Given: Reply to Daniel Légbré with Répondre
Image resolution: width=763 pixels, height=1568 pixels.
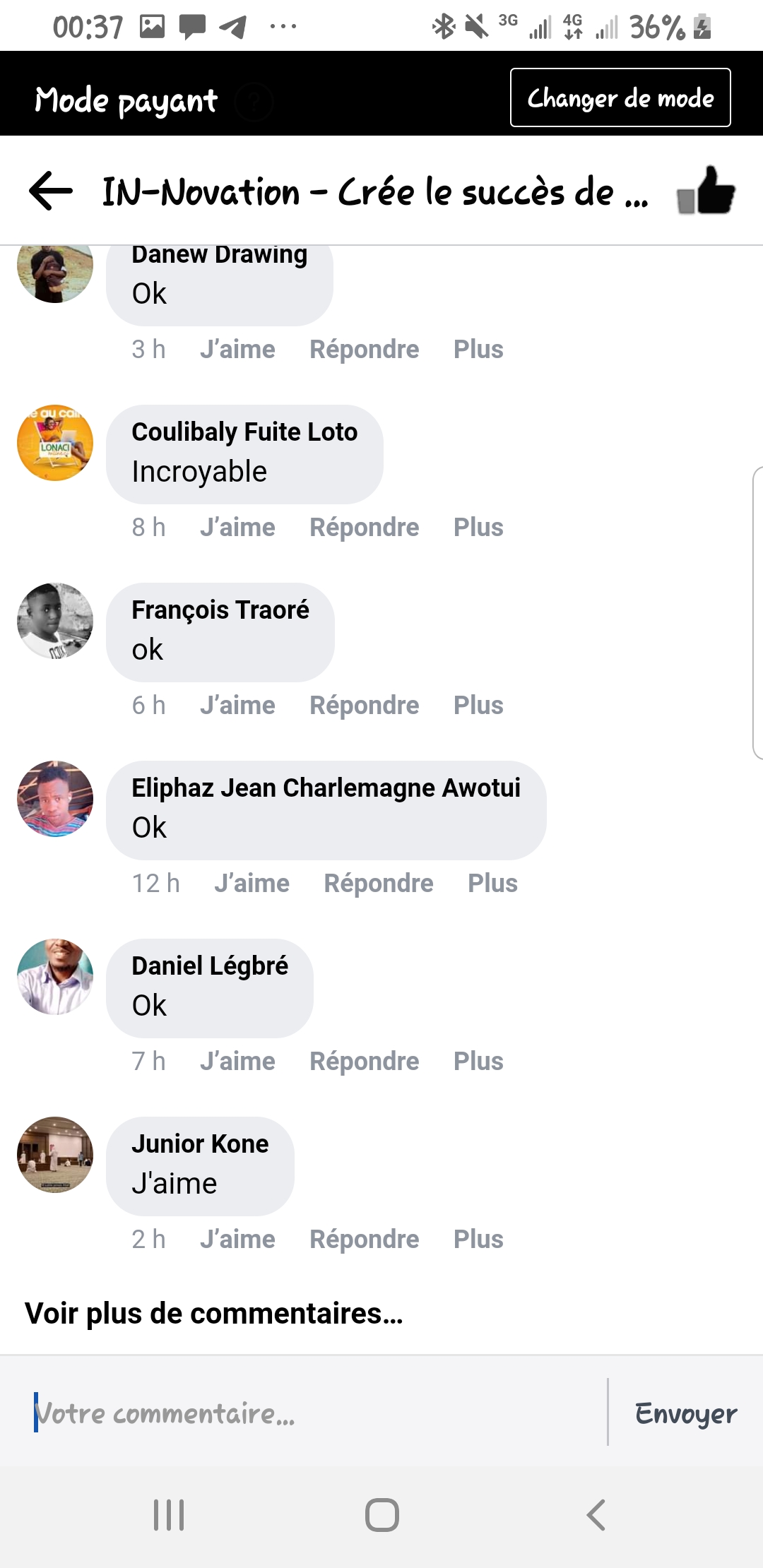Looking at the screenshot, I should coord(364,1061).
